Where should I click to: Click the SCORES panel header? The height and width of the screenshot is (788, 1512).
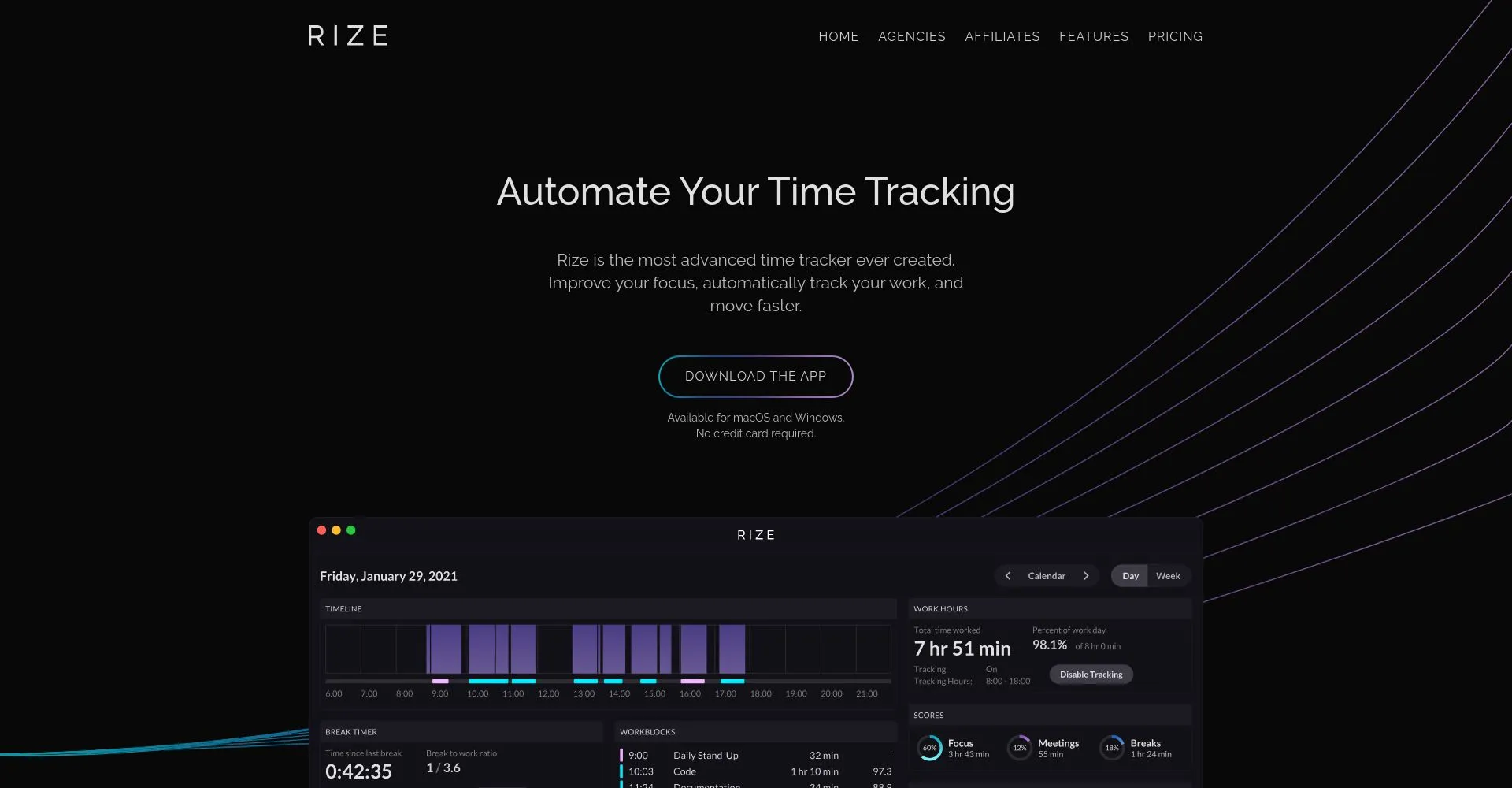pos(1050,716)
